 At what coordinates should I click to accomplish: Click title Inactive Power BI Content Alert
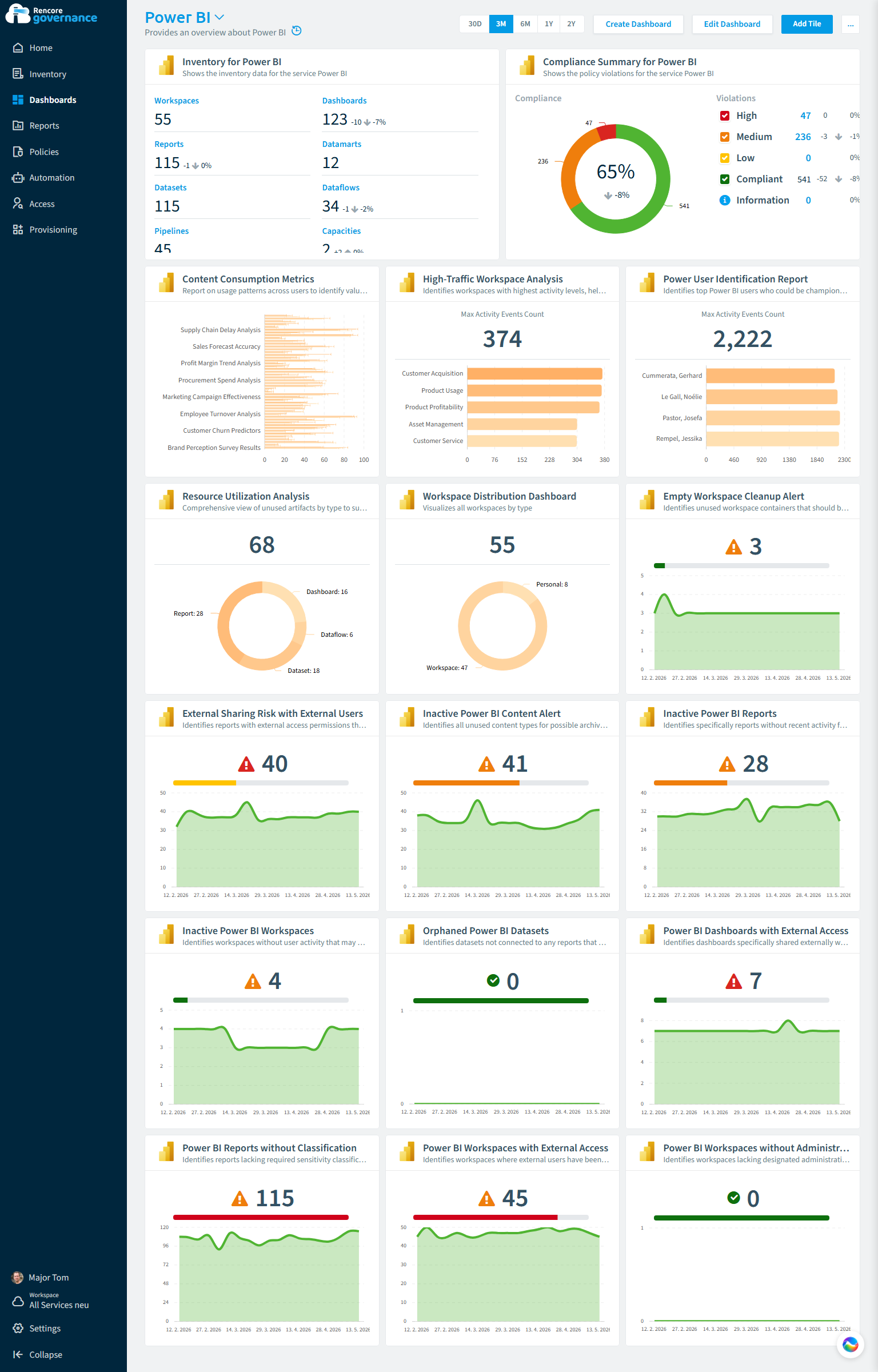492,713
